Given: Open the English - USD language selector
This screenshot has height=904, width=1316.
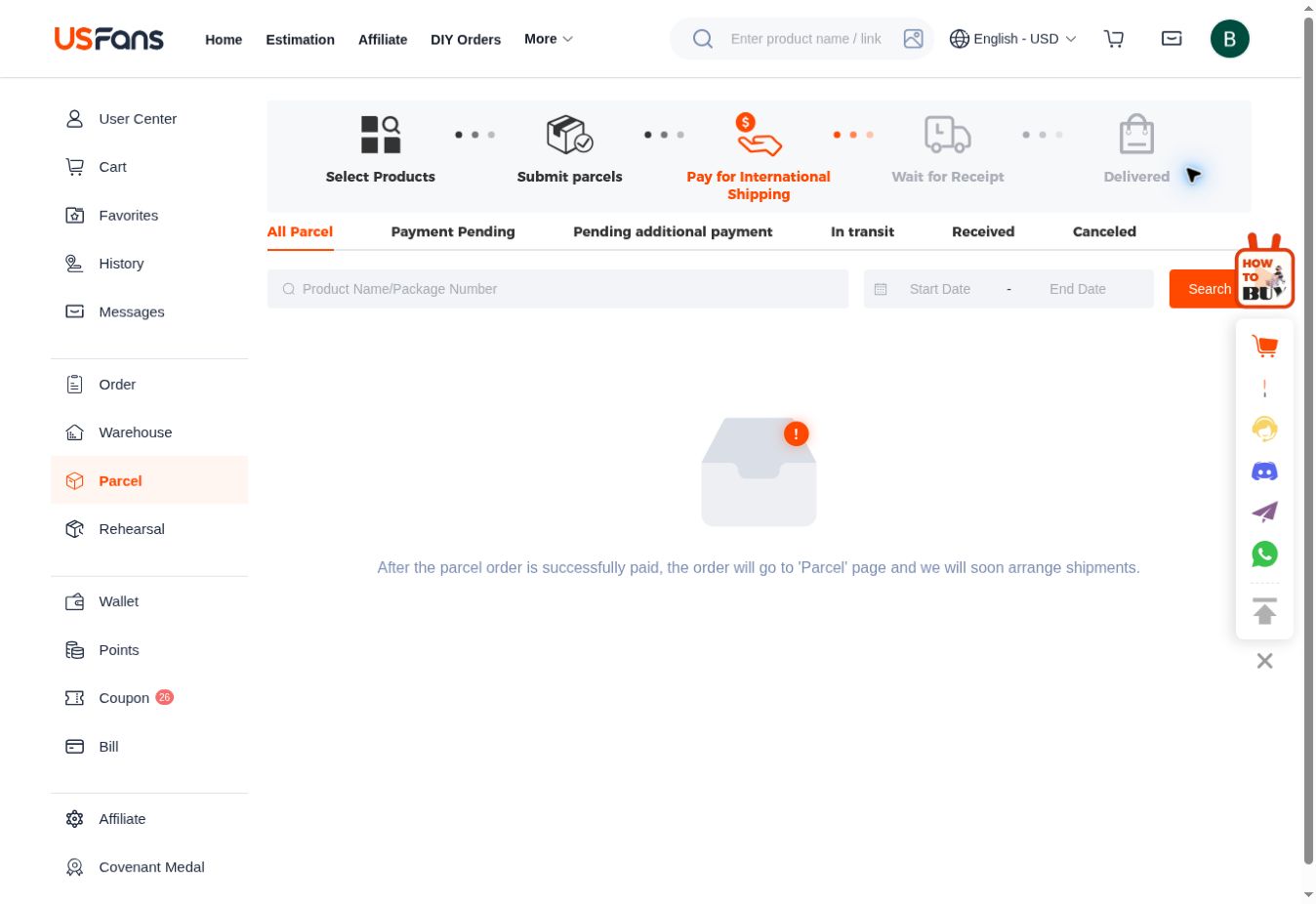Looking at the screenshot, I should (x=1013, y=39).
